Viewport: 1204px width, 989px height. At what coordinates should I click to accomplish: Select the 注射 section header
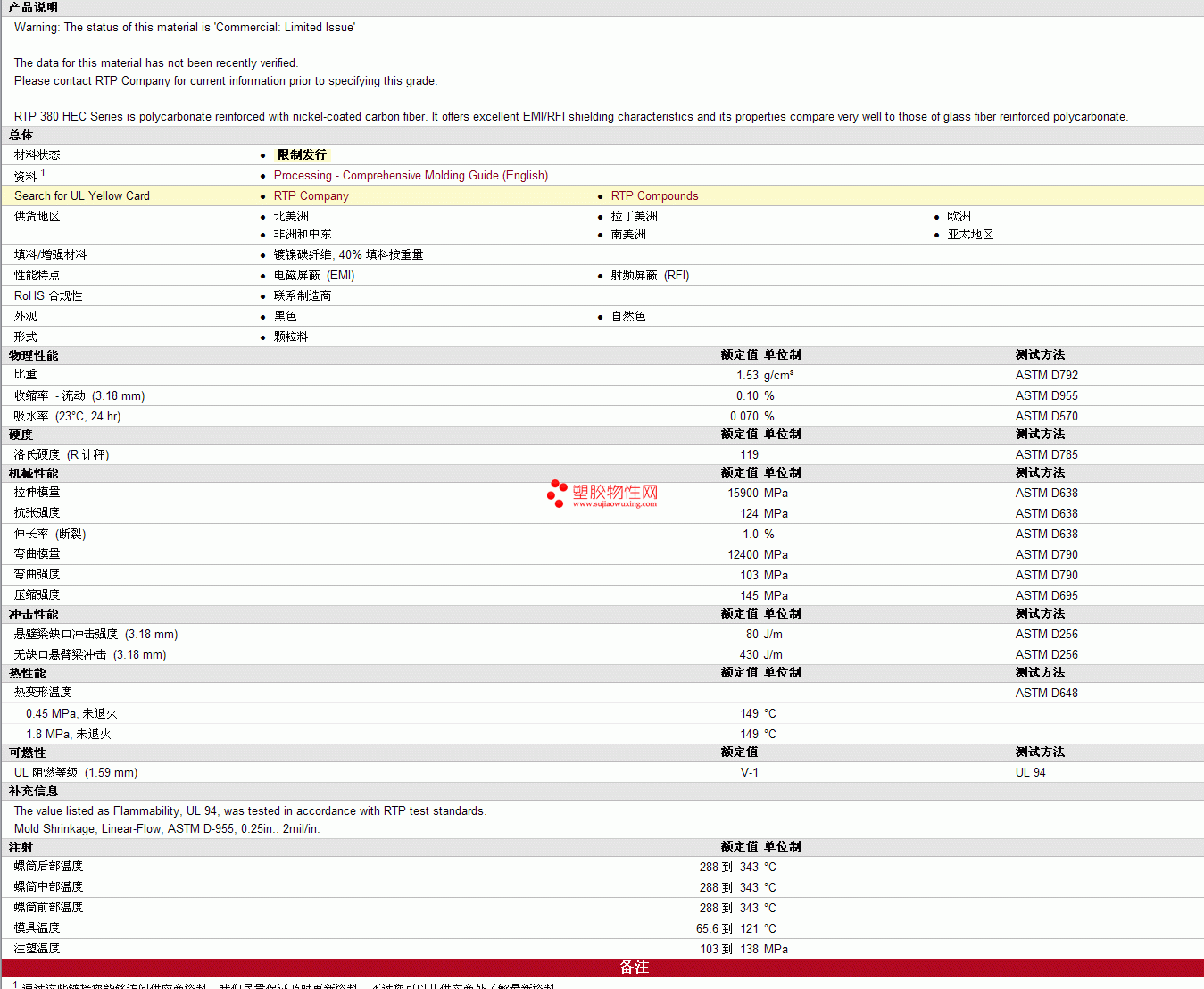21,847
